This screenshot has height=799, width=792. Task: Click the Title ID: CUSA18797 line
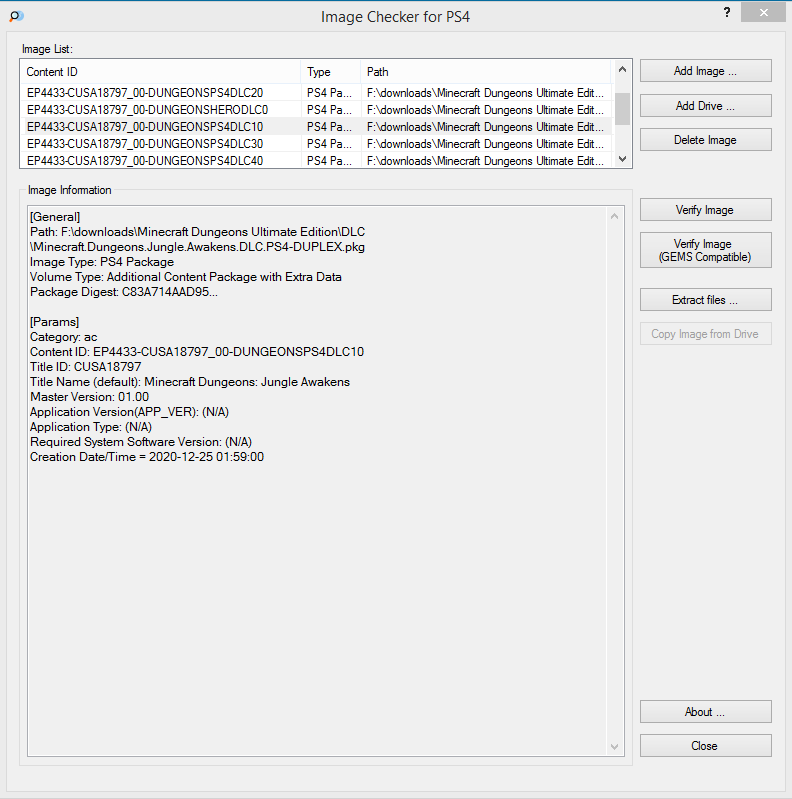pyautogui.click(x=86, y=367)
